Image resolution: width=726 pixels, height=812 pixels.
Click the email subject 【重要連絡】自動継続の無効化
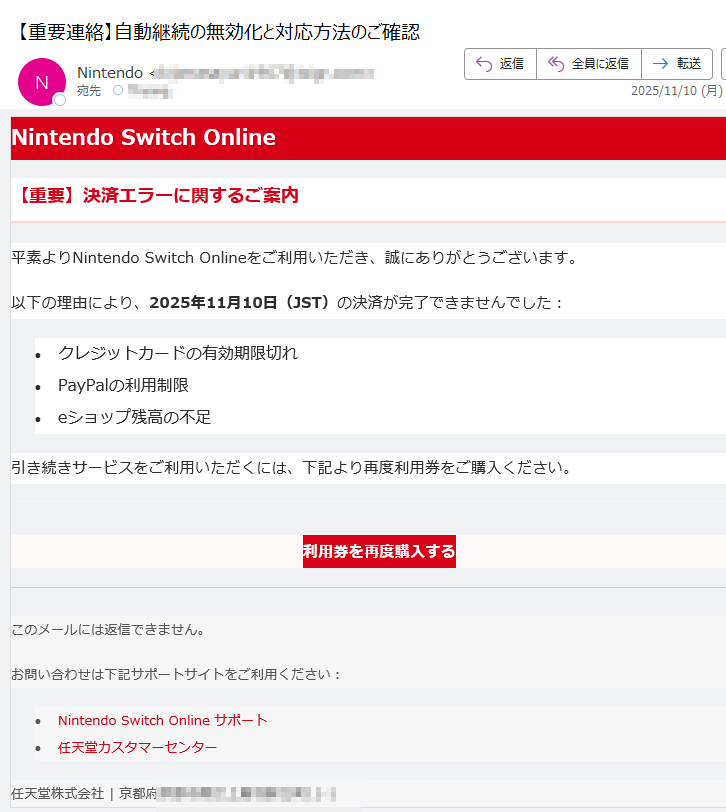coord(215,32)
